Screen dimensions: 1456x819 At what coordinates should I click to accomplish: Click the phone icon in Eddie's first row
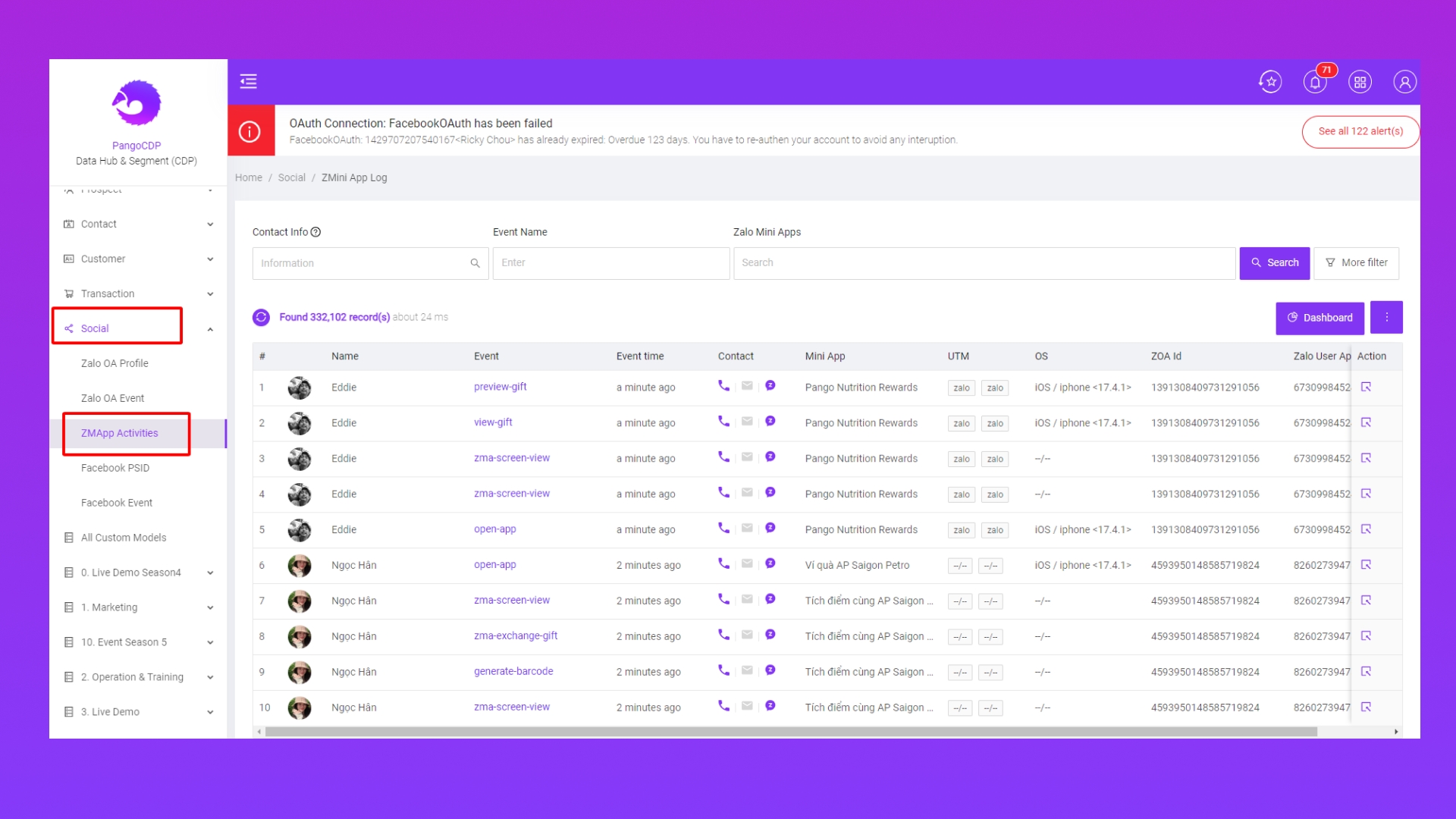coord(723,386)
